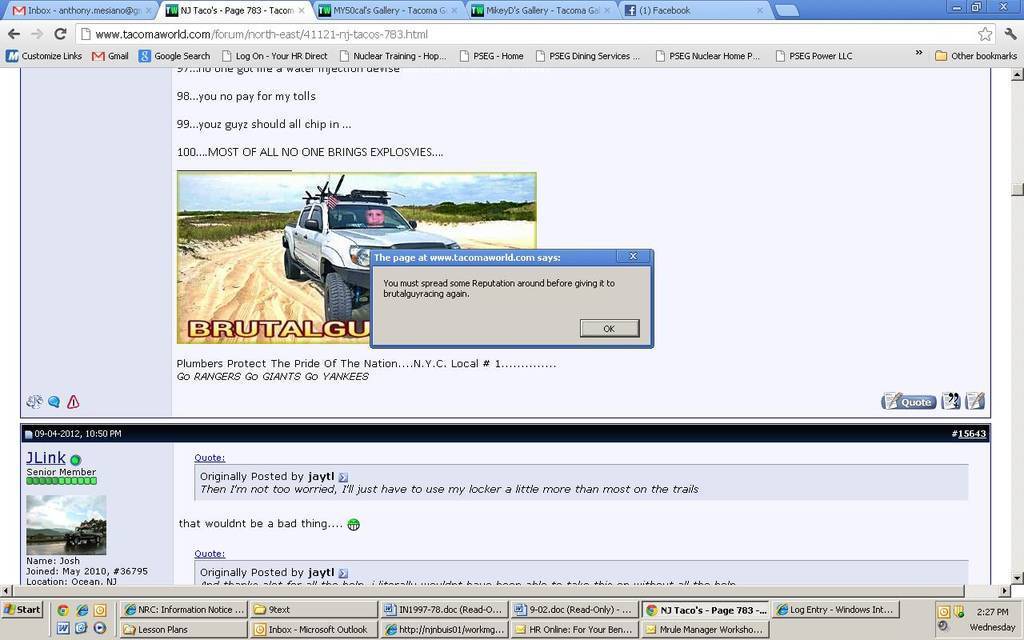Add reputation via the scales icon
Viewport: 1024px width, 640px height.
coord(34,402)
